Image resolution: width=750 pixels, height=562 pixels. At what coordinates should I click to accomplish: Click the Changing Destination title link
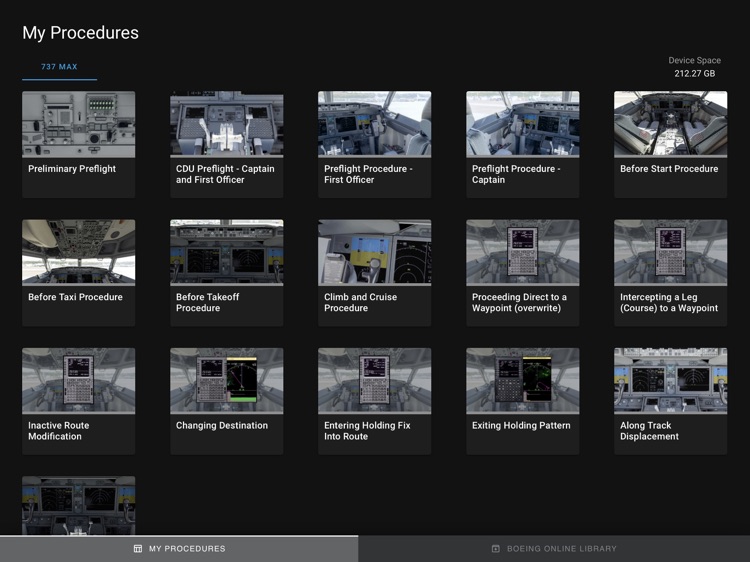click(222, 425)
